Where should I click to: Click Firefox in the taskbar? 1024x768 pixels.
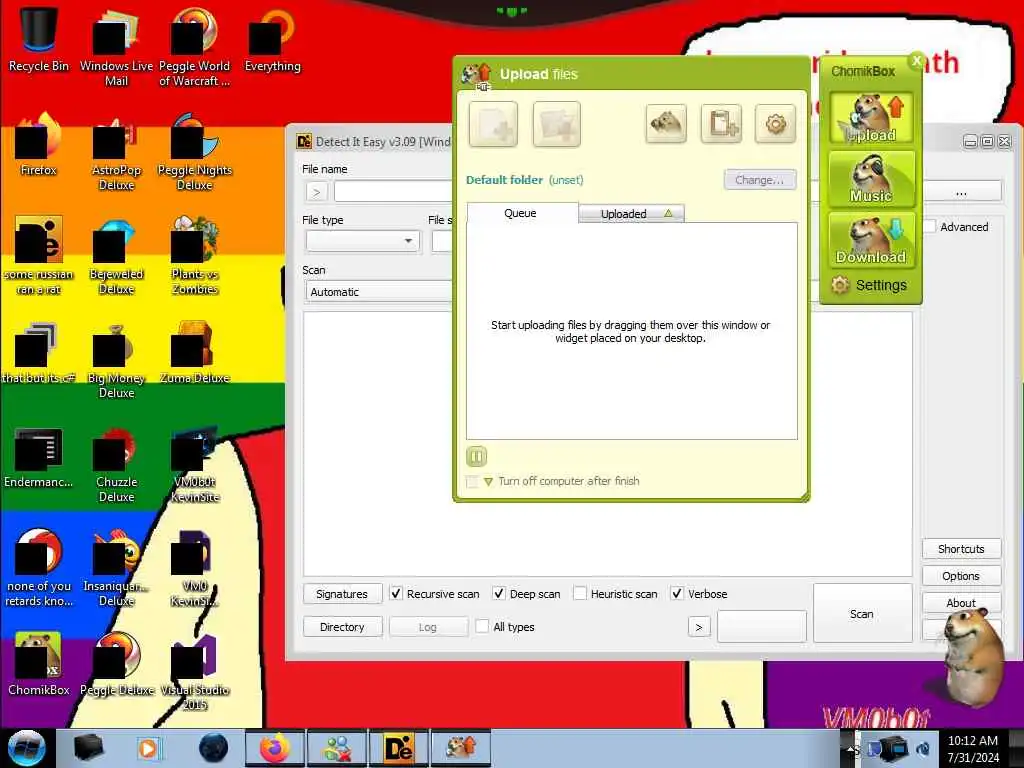(x=275, y=748)
